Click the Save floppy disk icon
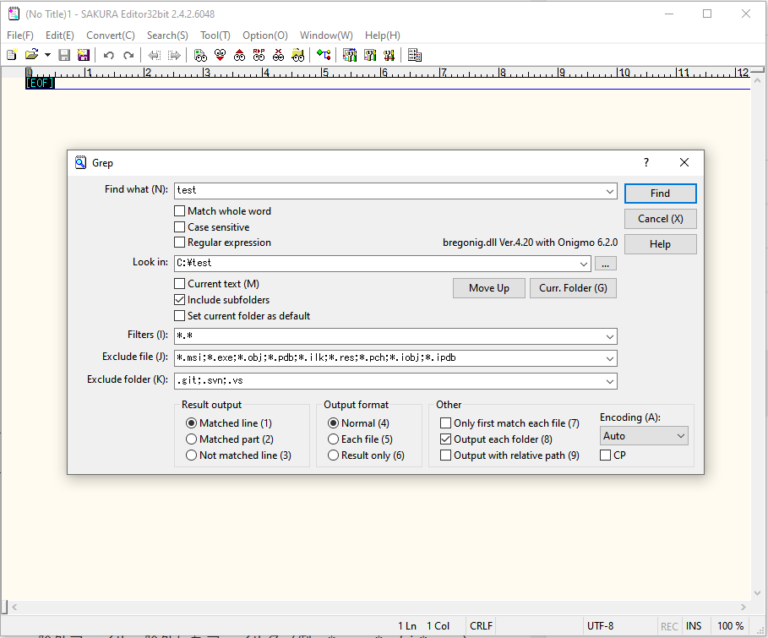This screenshot has width=768, height=638. click(x=64, y=55)
